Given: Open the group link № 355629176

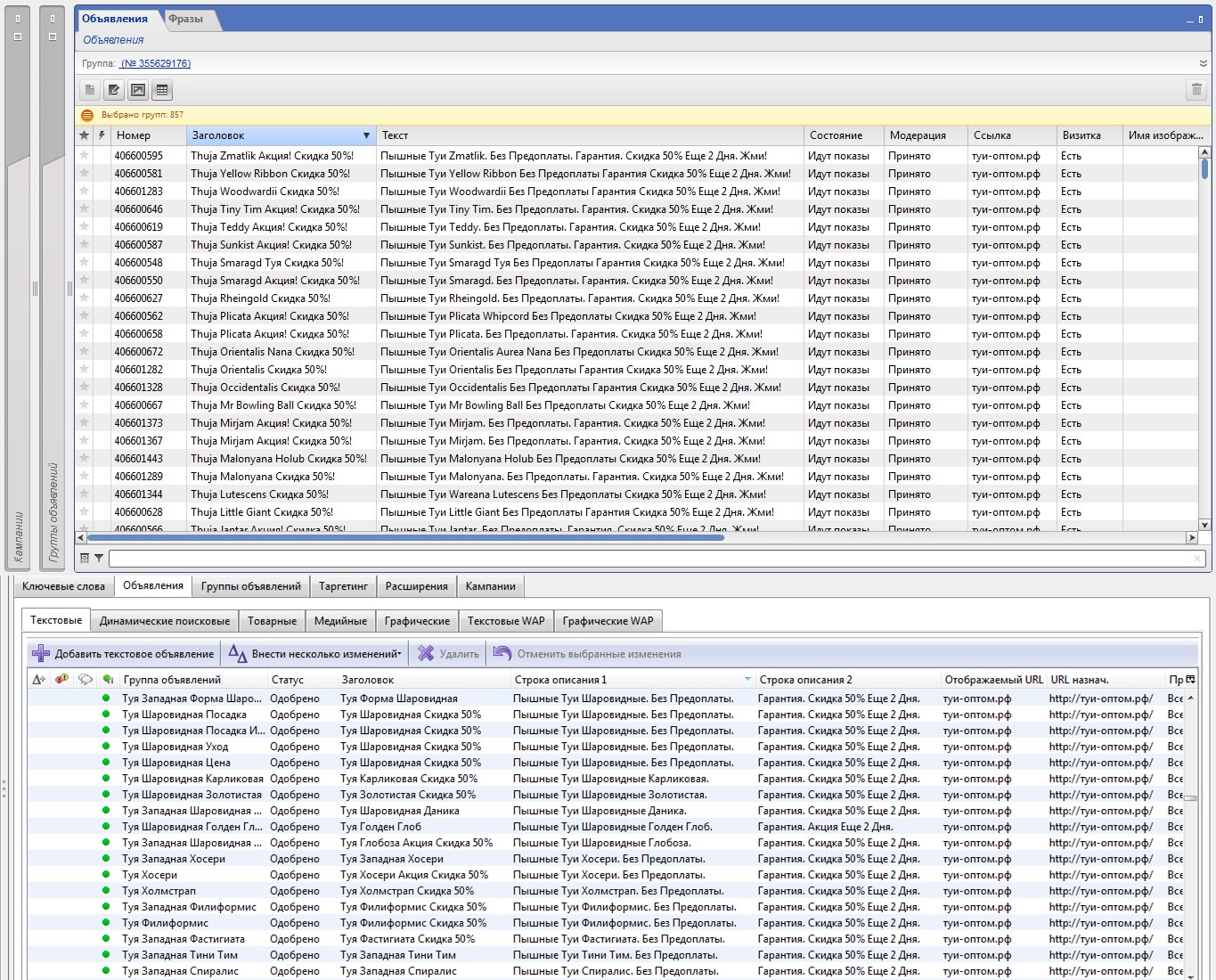Looking at the screenshot, I should pos(156,63).
